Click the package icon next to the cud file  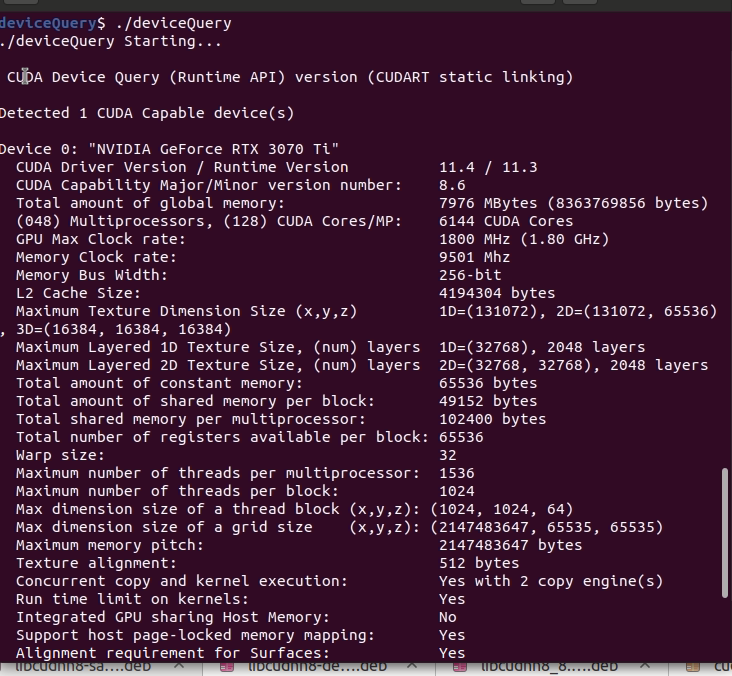(x=692, y=667)
